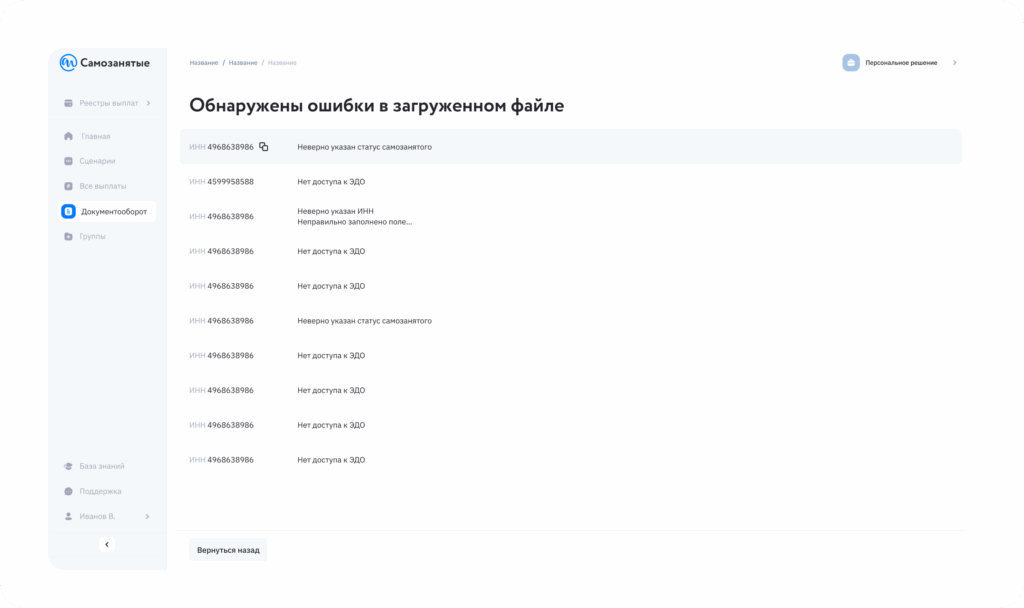This screenshot has height=608, width=1024.
Task: Click the blue Документооборот icon
Action: coord(68,211)
